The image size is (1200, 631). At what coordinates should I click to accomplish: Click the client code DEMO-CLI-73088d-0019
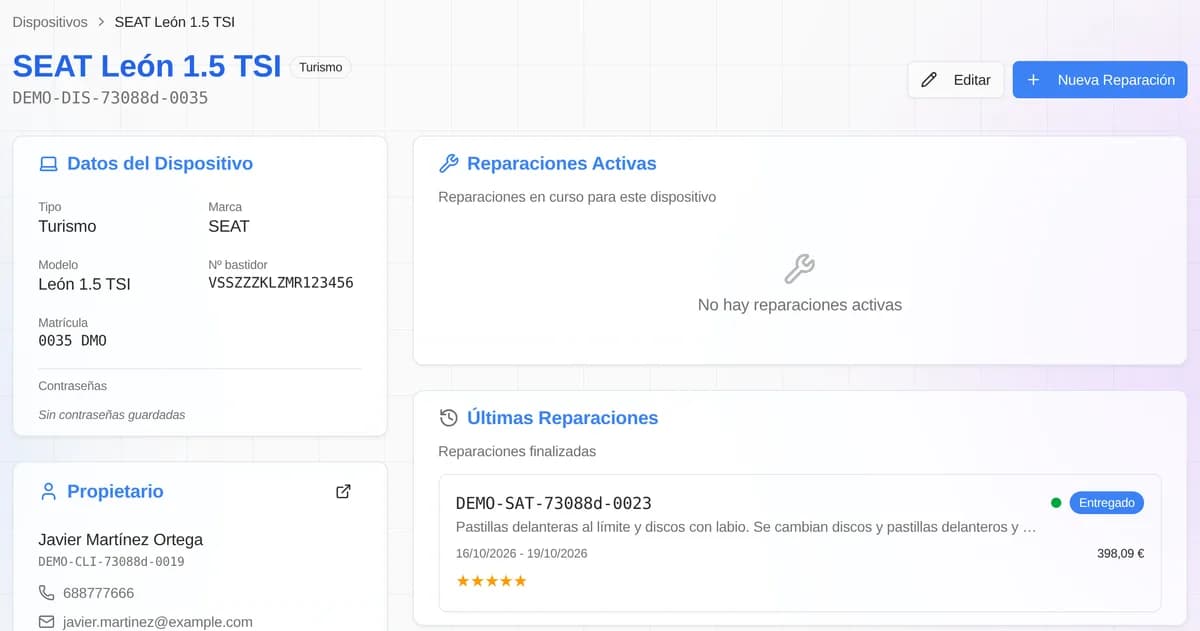coord(111,562)
